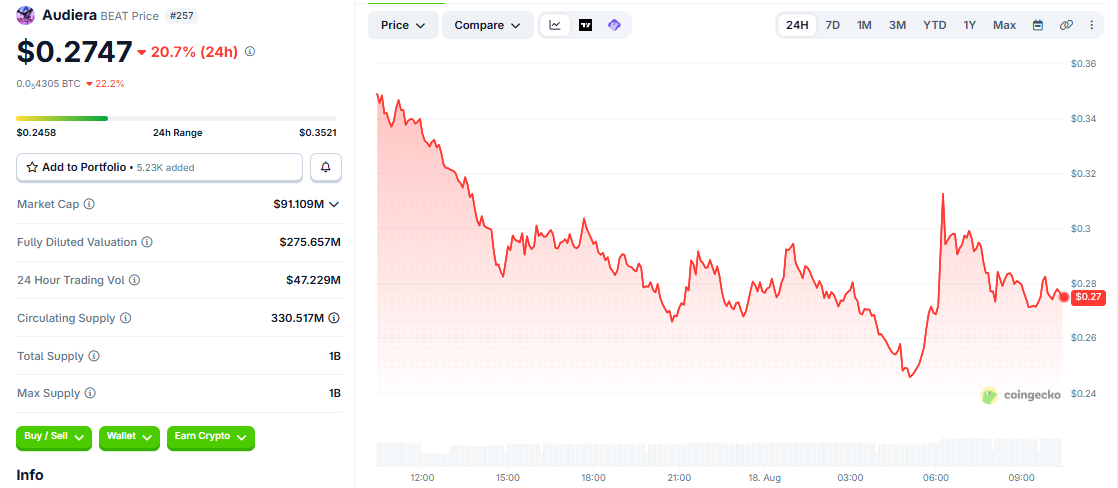The width and height of the screenshot is (1118, 488).
Task: Switch to the TradingView chart icon
Action: pos(585,25)
